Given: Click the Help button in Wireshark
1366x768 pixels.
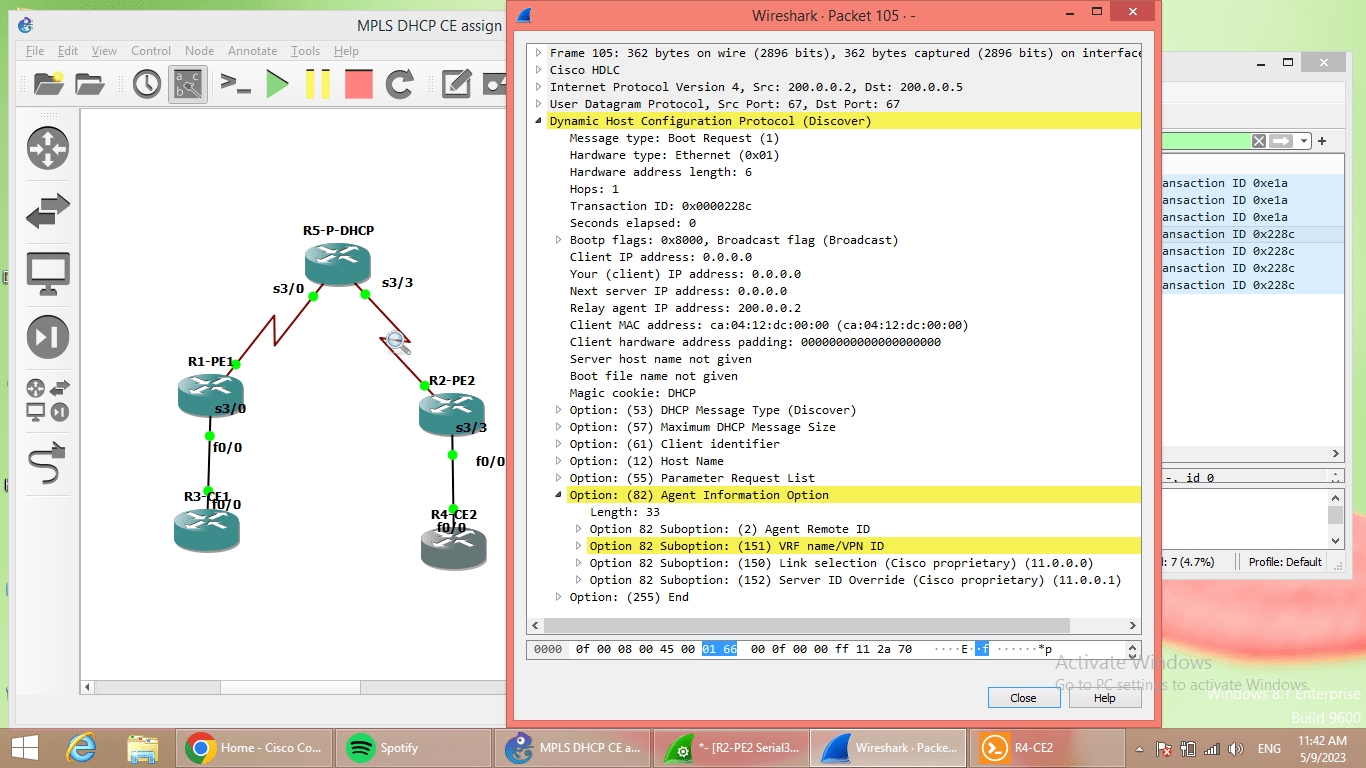Looking at the screenshot, I should pos(1105,697).
